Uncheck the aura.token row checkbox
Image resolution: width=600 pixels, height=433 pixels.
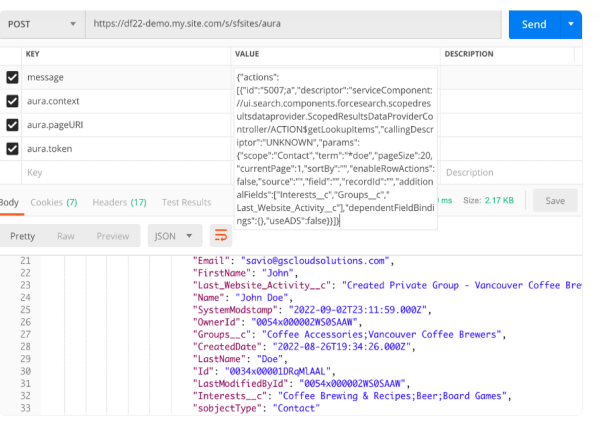click(12, 149)
